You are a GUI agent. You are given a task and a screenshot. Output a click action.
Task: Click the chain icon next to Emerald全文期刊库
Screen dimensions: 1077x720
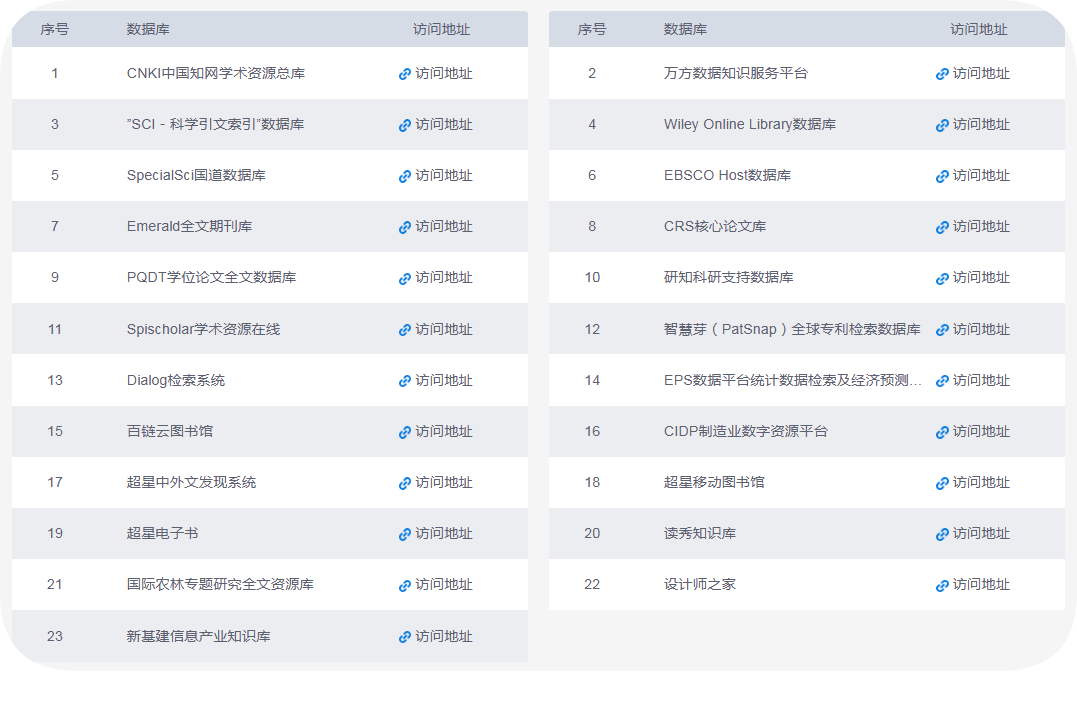coord(405,227)
